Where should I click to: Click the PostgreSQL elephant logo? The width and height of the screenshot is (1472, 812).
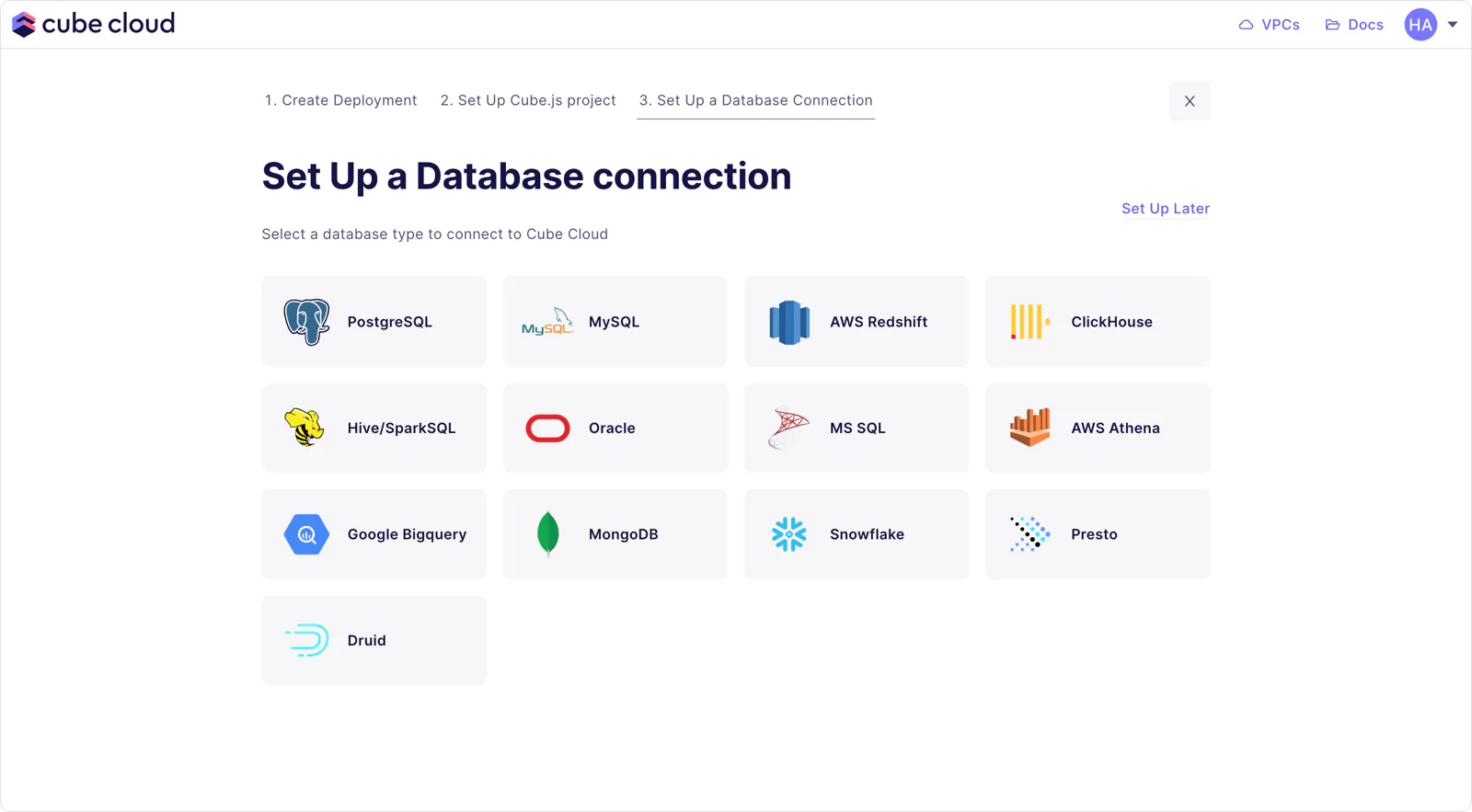coord(306,322)
